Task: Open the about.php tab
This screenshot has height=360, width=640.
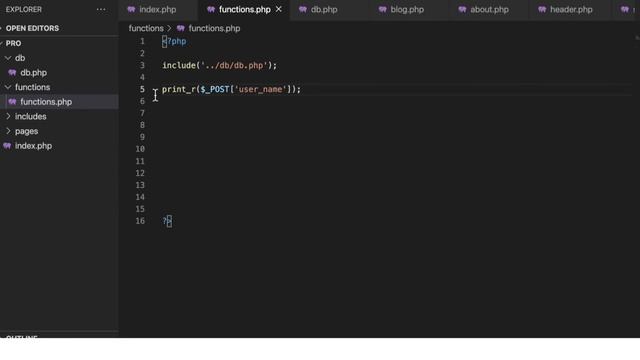Action: click(x=489, y=9)
